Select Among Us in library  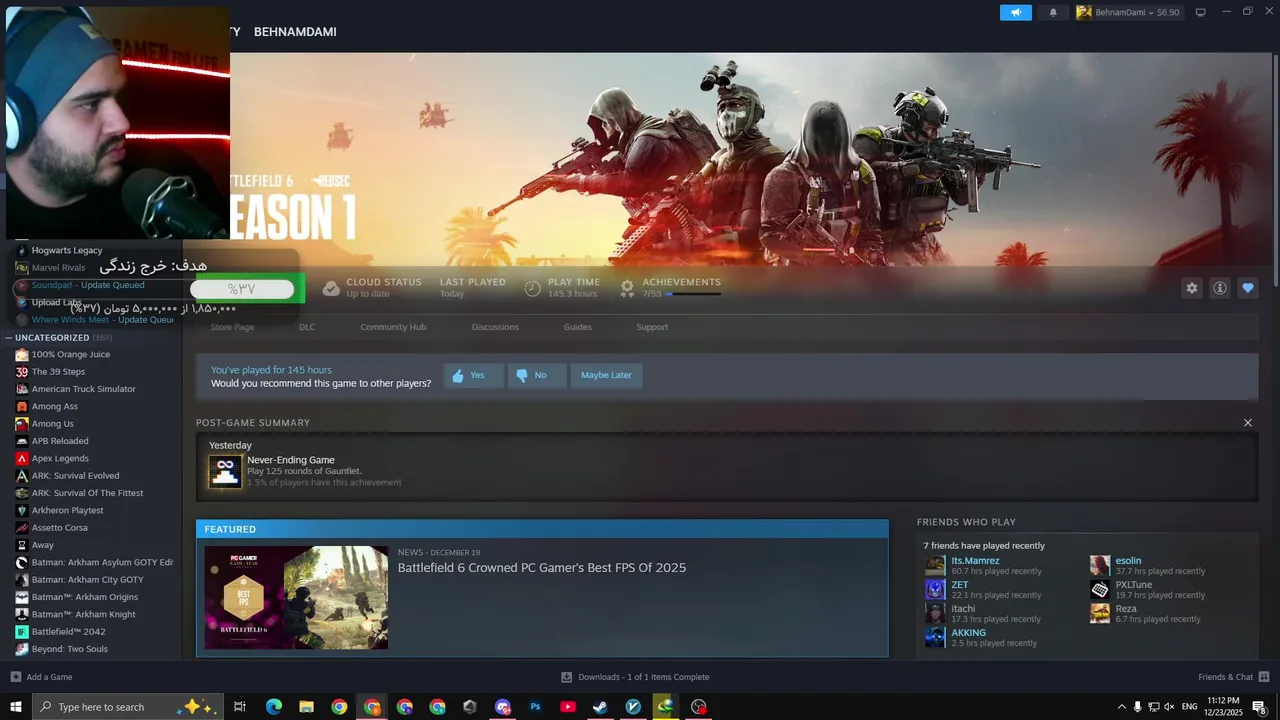53,424
